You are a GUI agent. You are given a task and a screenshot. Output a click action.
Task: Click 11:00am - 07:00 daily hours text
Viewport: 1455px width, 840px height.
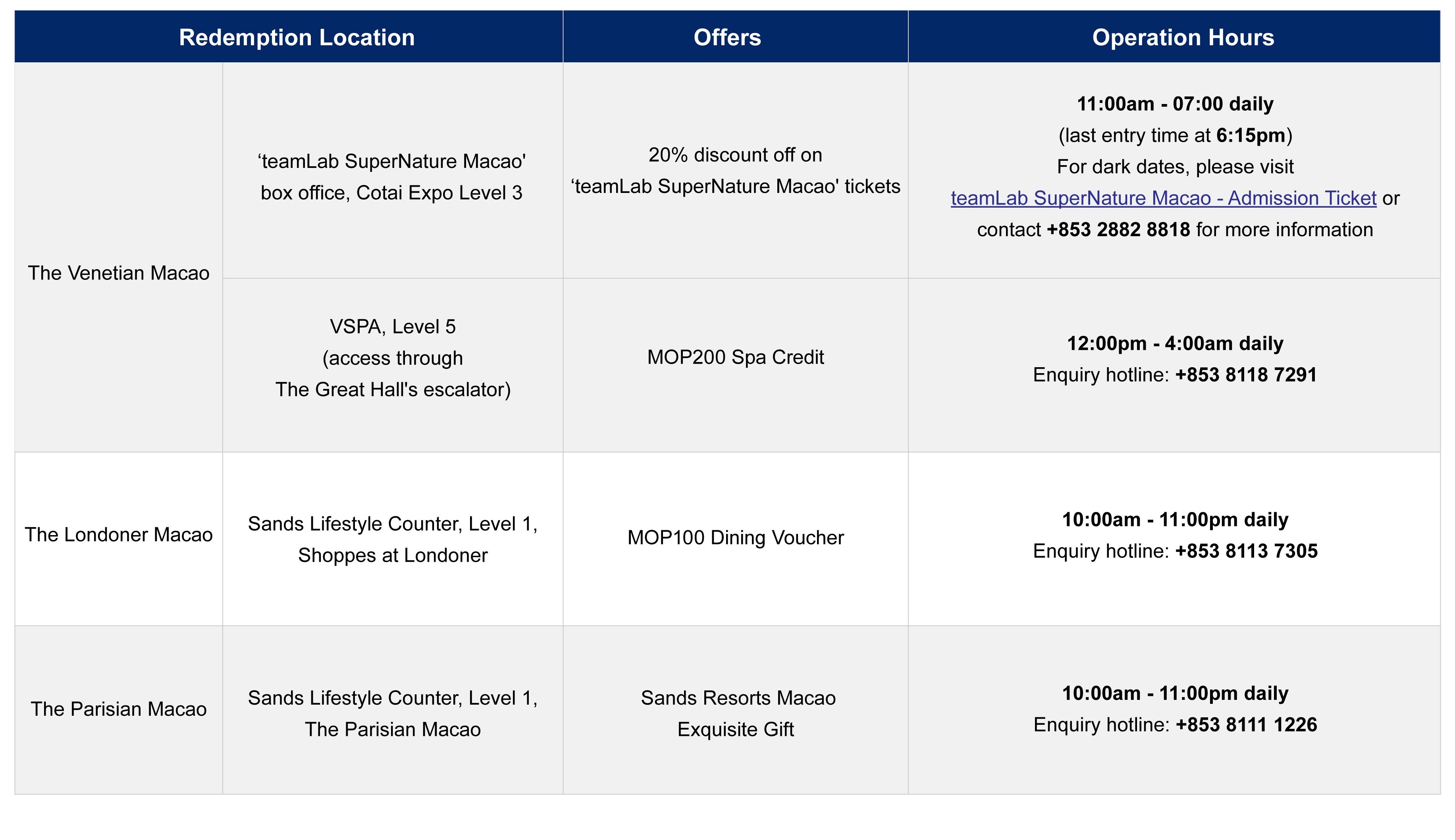[1175, 104]
